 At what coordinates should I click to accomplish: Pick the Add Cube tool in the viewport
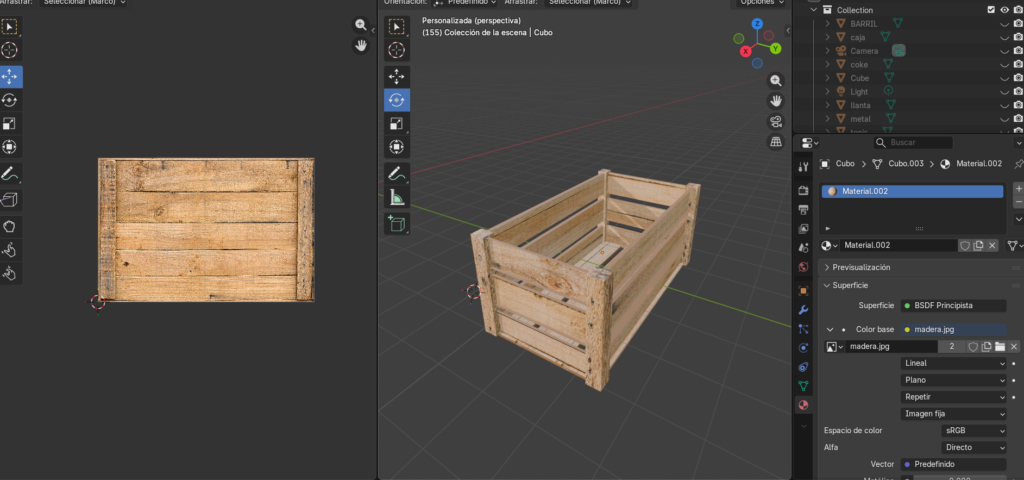397,223
